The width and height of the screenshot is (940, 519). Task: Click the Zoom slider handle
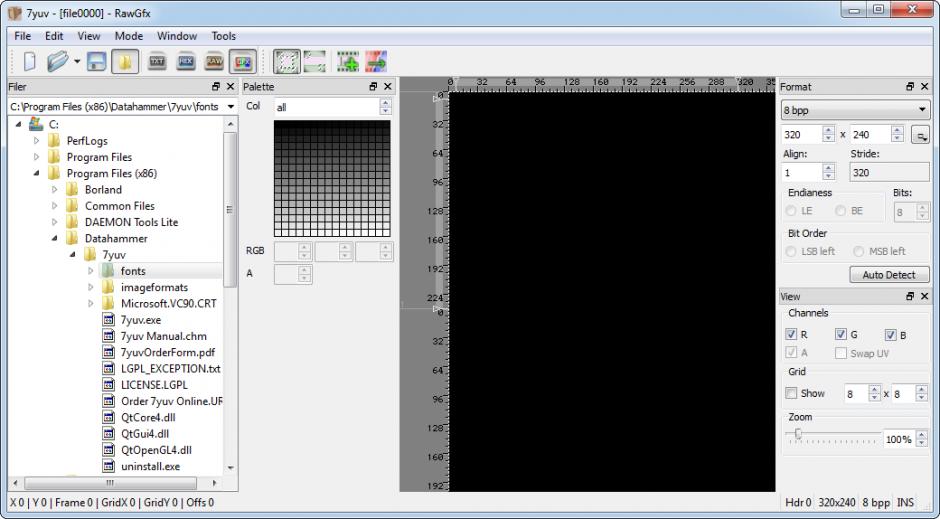pyautogui.click(x=798, y=434)
